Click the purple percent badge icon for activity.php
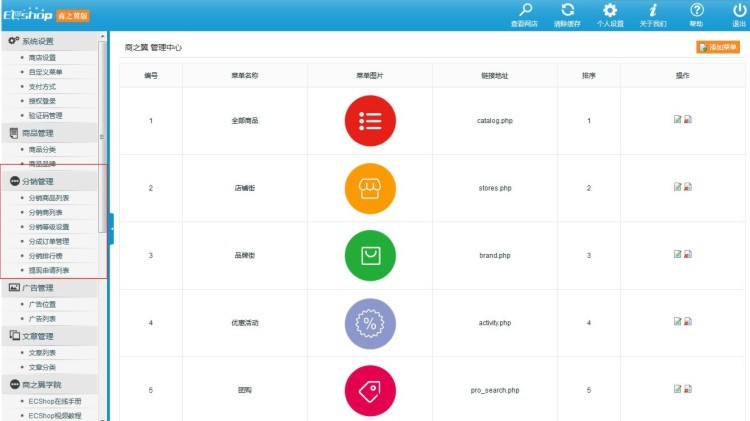 (x=370, y=323)
